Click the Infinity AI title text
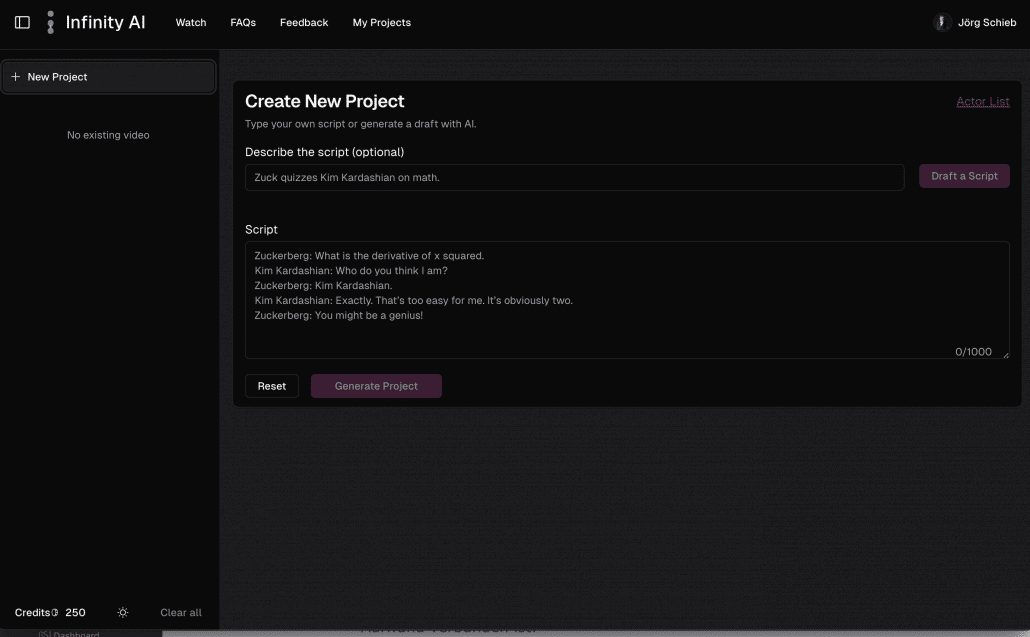This screenshot has width=1030, height=637. click(x=105, y=22)
